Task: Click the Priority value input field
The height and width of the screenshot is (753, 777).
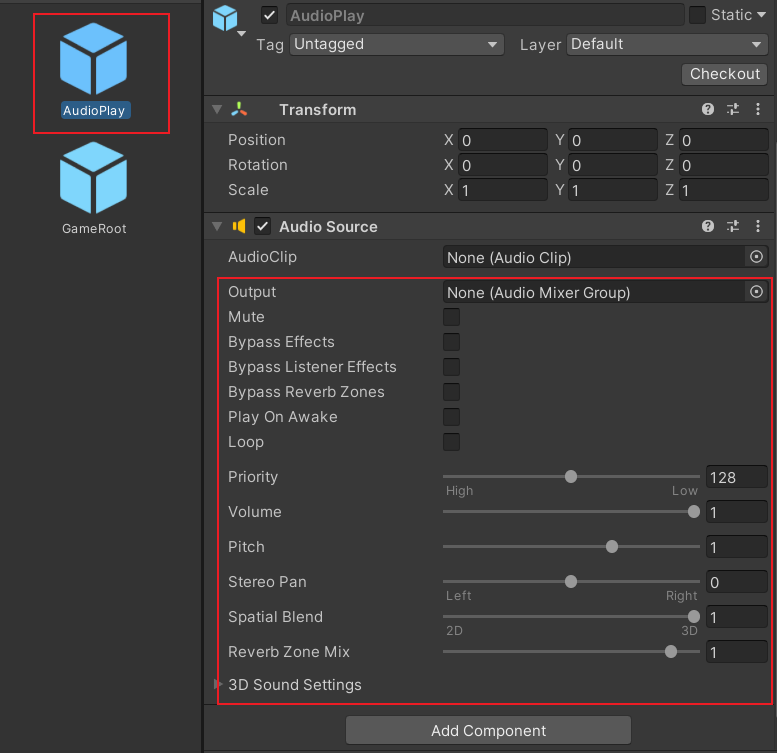Action: [x=736, y=477]
